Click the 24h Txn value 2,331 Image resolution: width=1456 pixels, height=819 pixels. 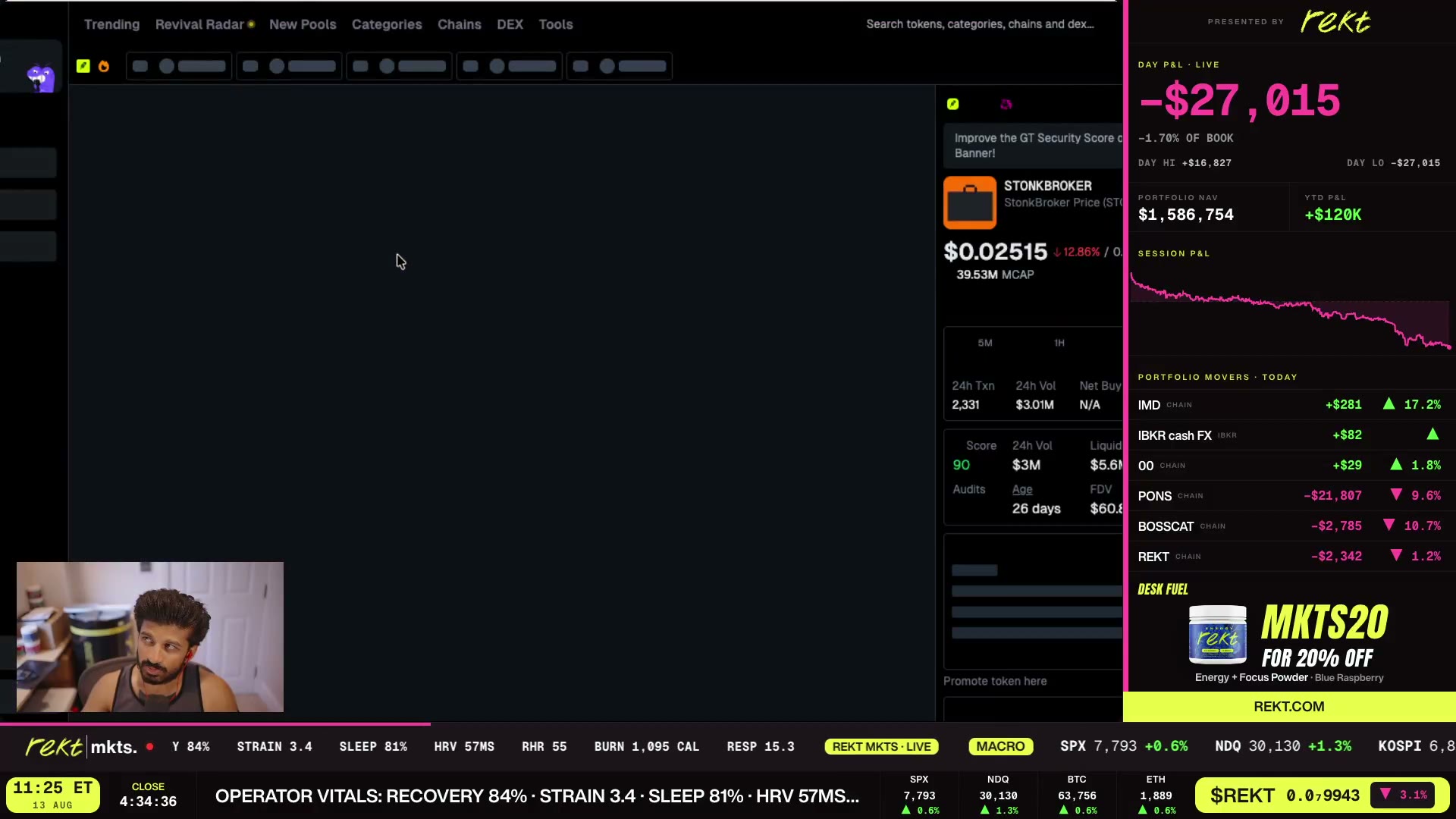coord(965,405)
